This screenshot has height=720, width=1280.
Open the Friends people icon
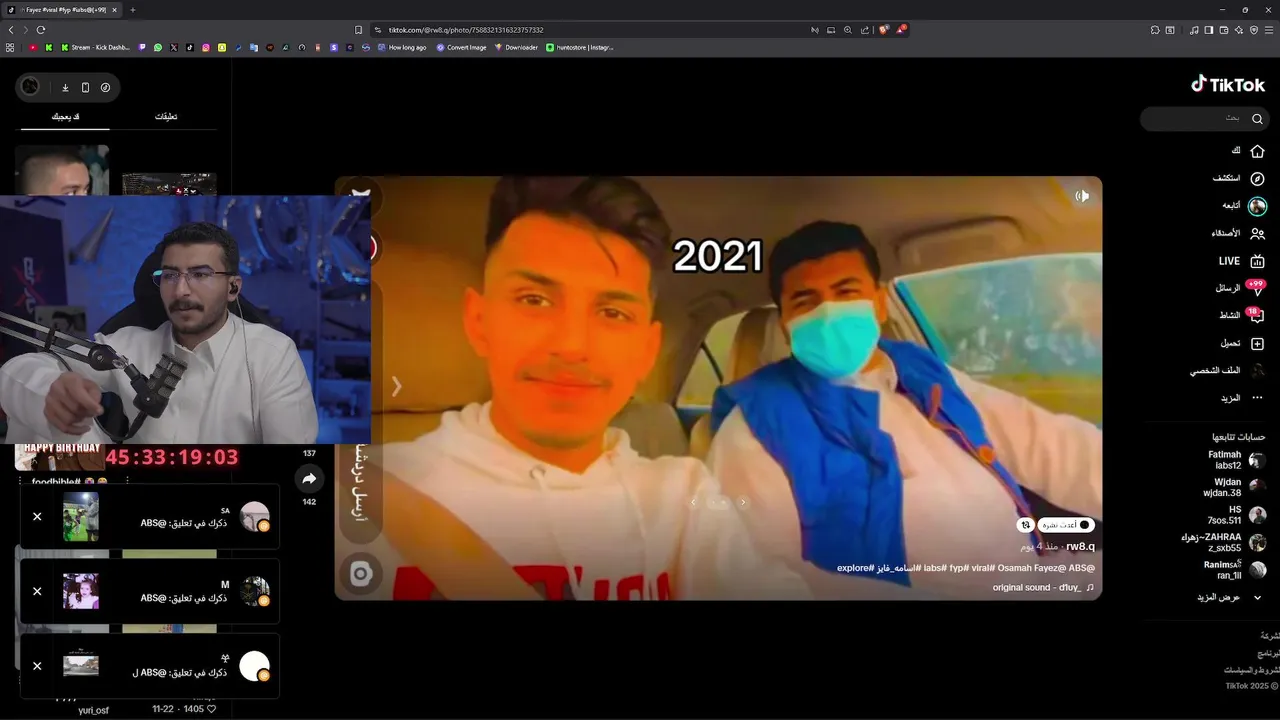click(1257, 233)
